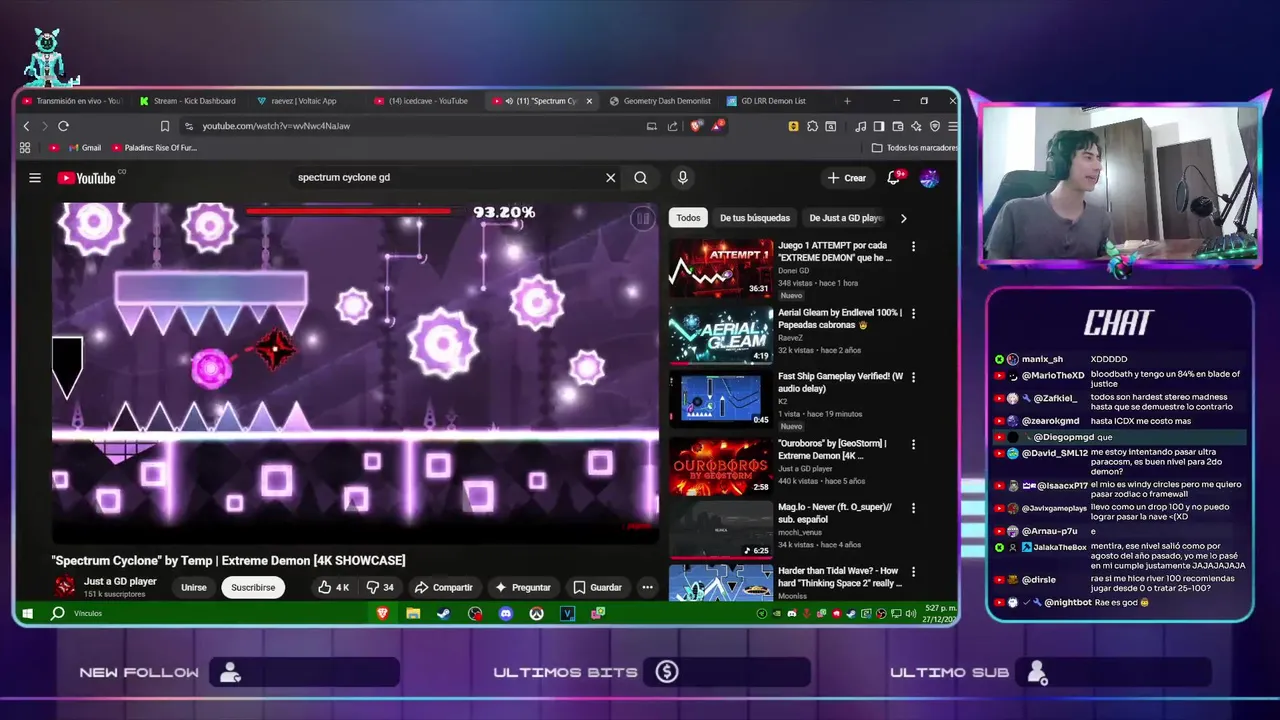Select the De Just a GD player chip
Viewport: 1280px width, 720px height.
[x=846, y=218]
